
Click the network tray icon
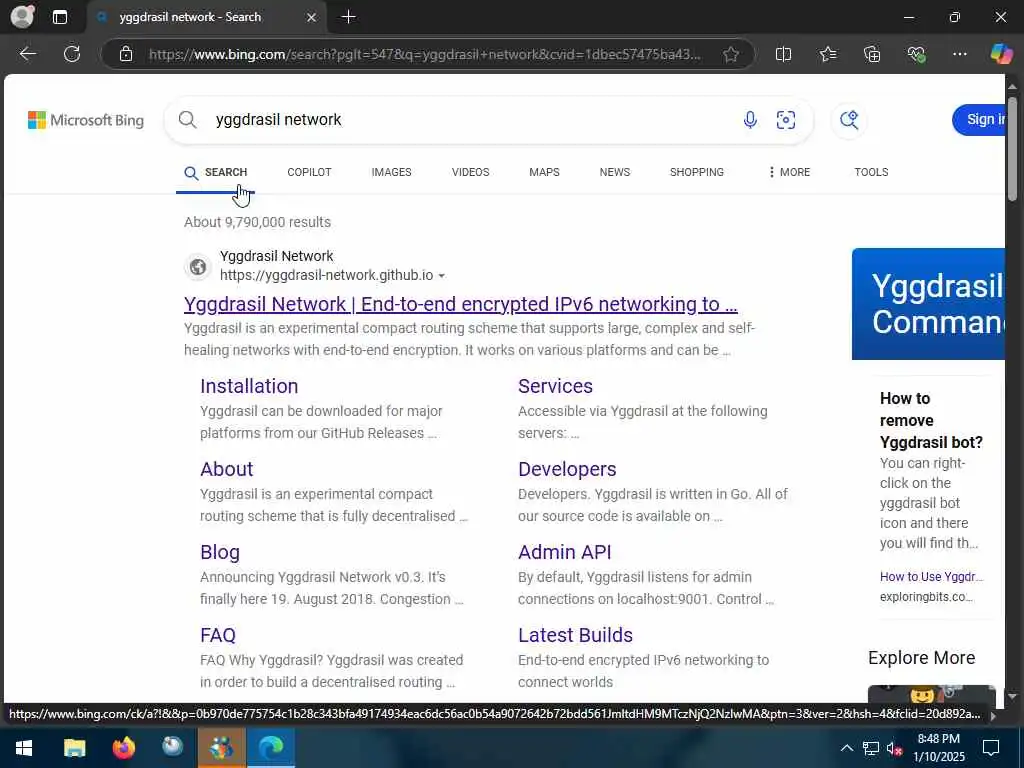click(x=871, y=748)
